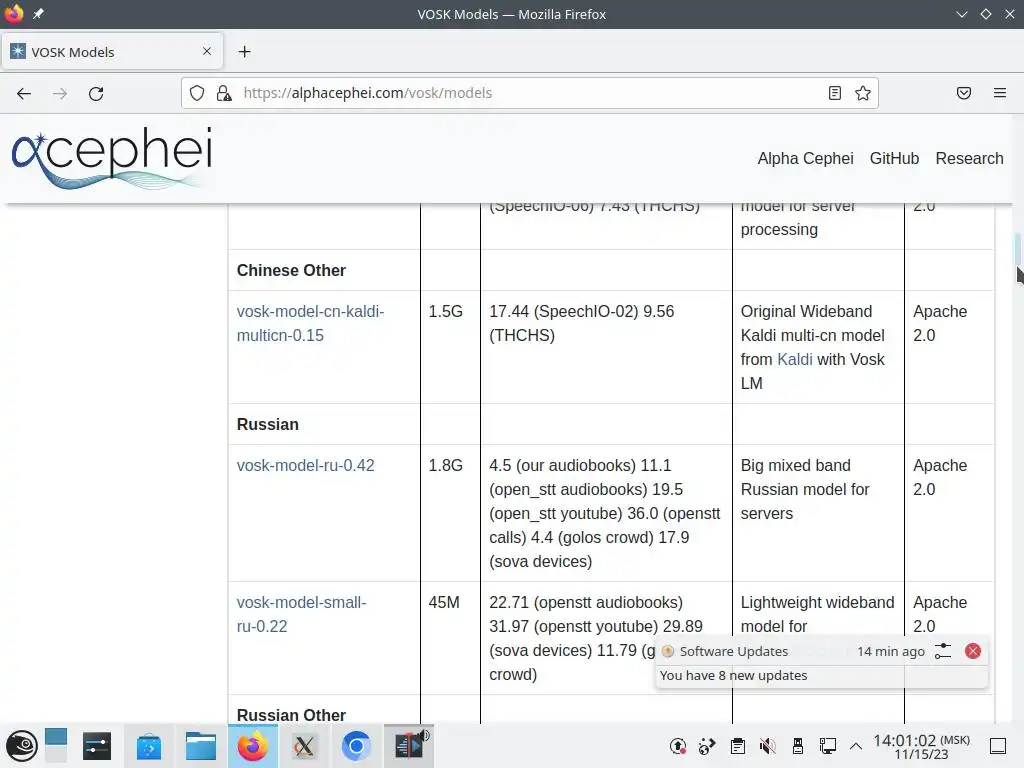Close the VOSK Models tab
Viewport: 1024px width, 768px height.
click(x=207, y=51)
